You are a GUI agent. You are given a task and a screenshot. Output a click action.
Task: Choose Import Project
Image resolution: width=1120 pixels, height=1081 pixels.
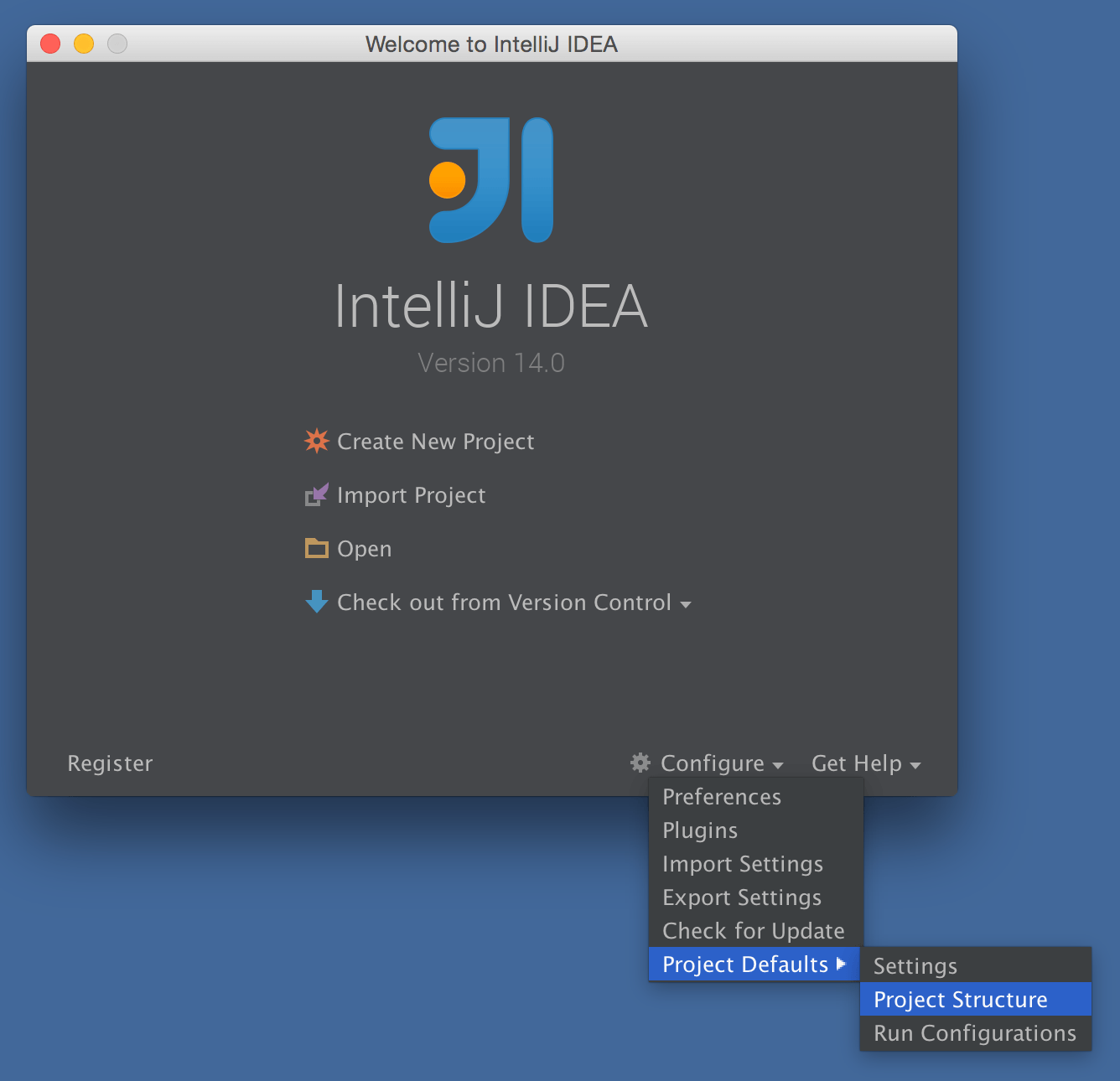coord(411,495)
